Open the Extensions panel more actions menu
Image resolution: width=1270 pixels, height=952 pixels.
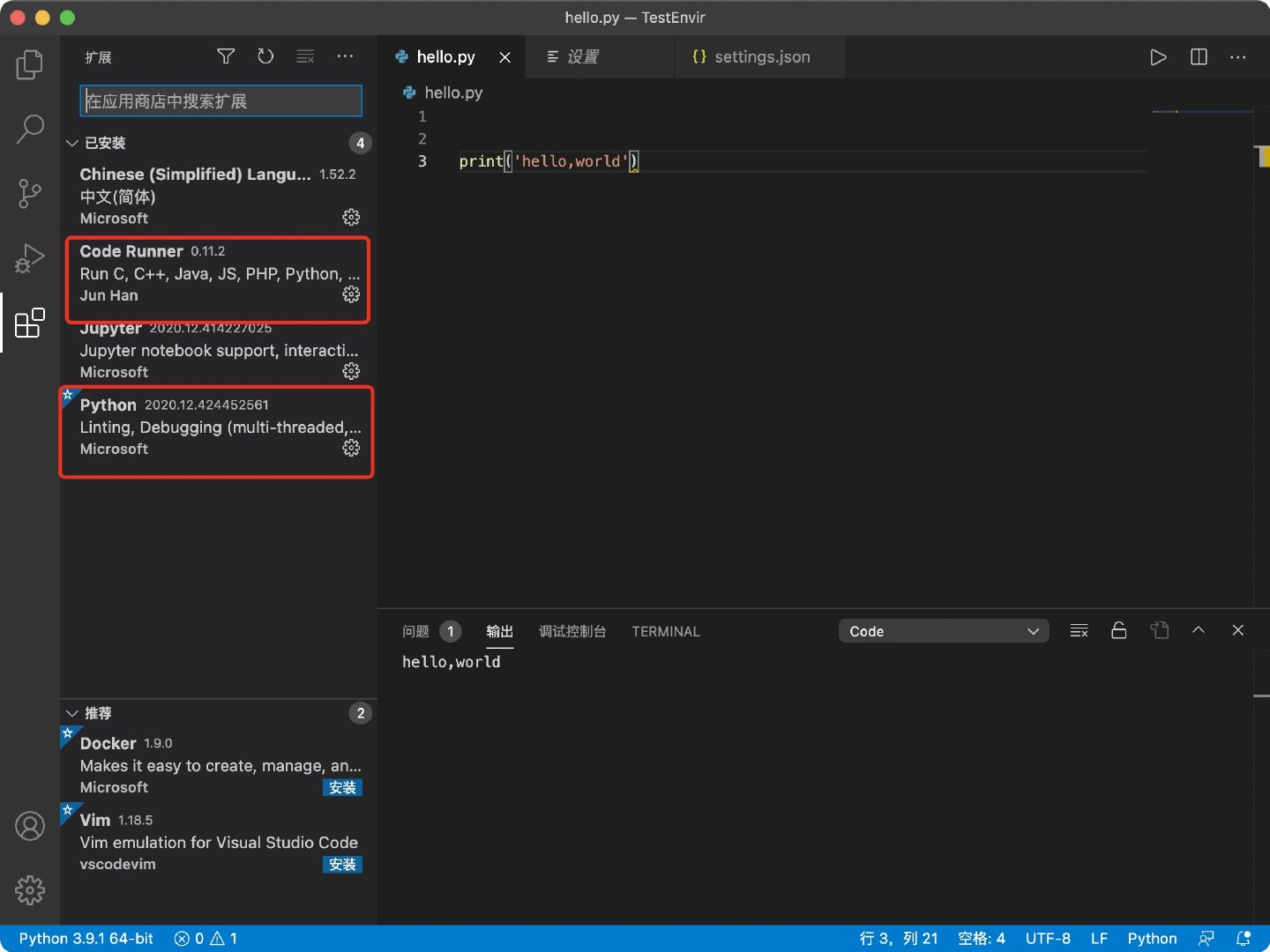[345, 56]
